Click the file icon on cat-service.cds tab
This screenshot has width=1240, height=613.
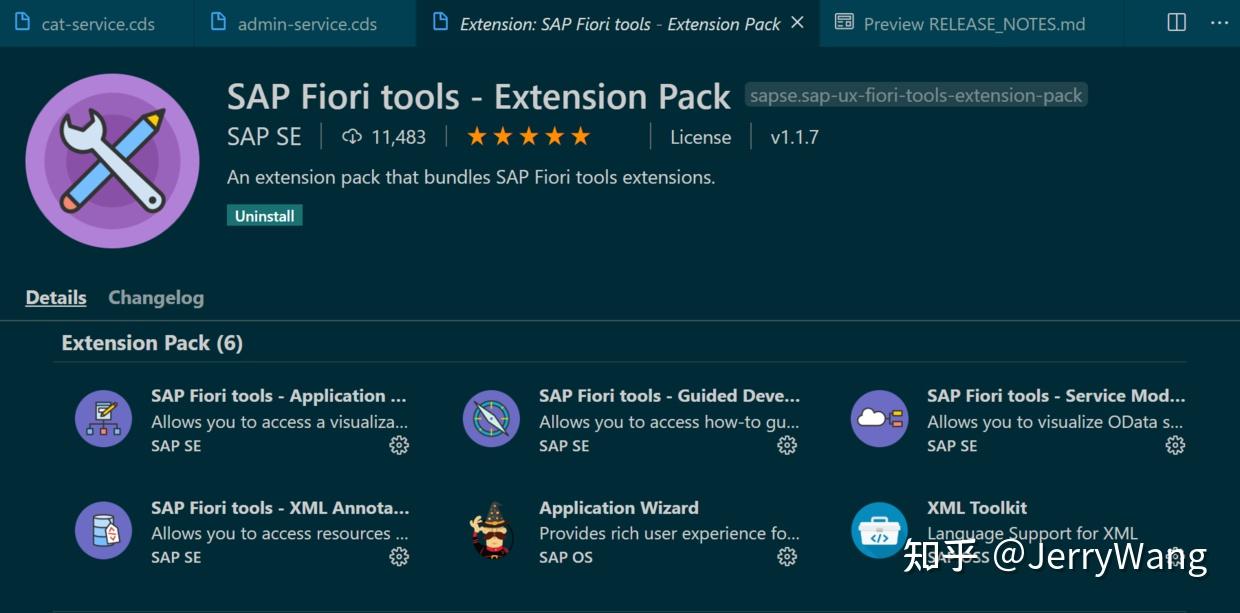tap(22, 22)
